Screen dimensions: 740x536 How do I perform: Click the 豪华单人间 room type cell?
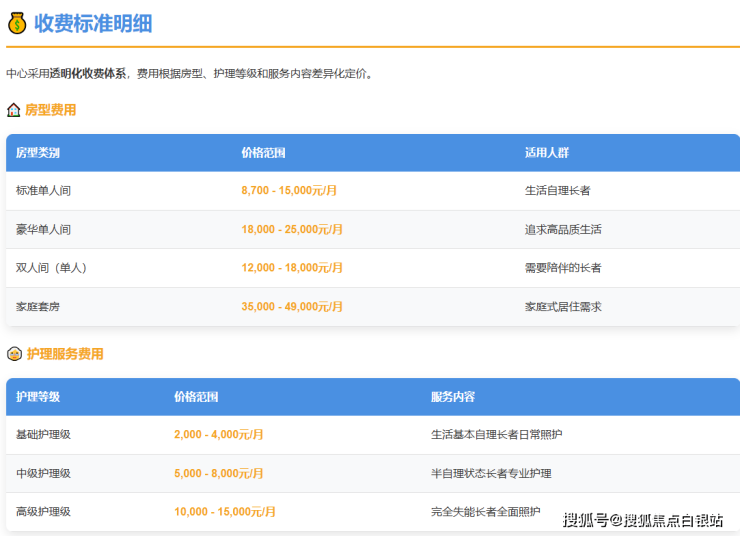(43, 229)
